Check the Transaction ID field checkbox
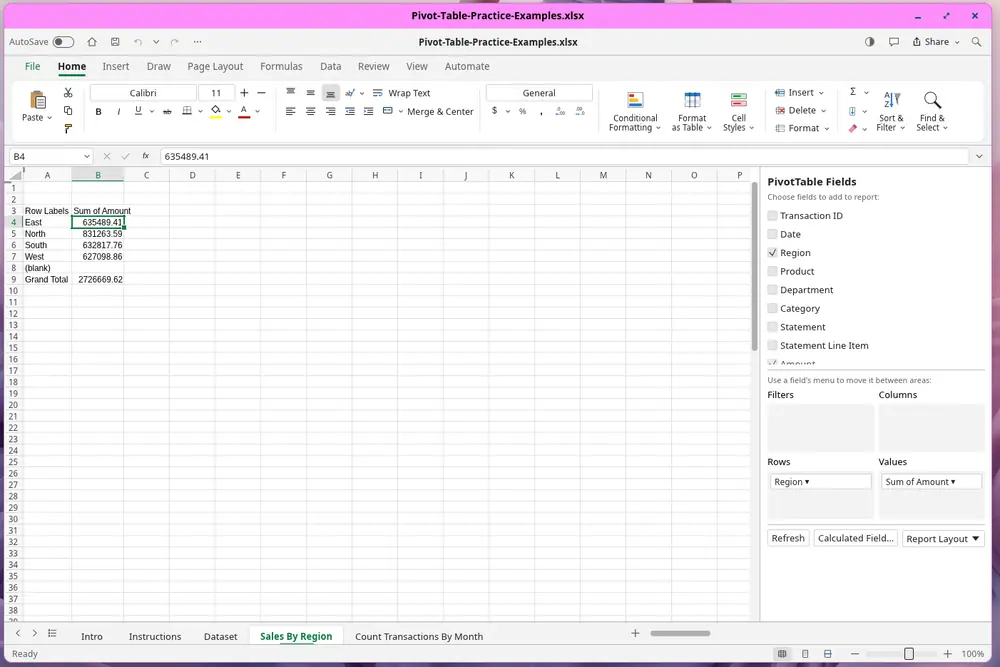1000x667 pixels. [772, 216]
